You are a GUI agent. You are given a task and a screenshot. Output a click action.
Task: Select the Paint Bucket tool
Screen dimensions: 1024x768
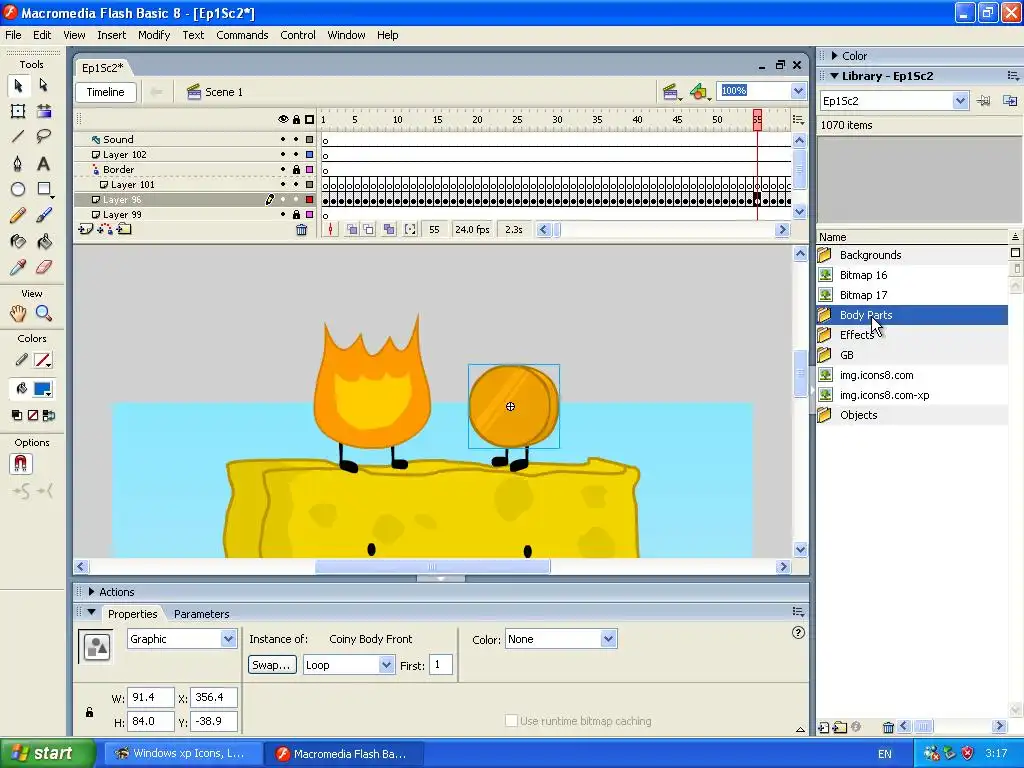(44, 242)
